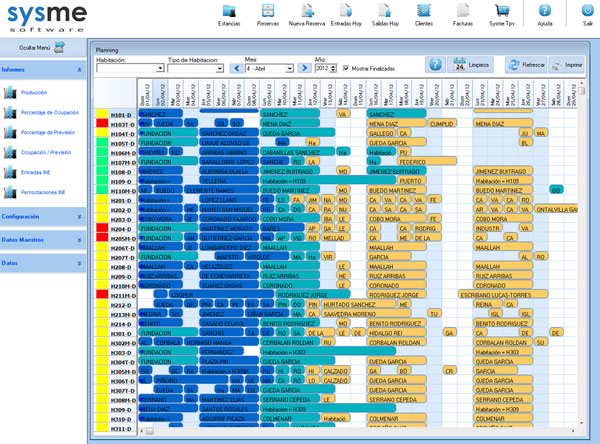The width and height of the screenshot is (600, 444).
Task: Click vertical scrollbar down arrow
Action: tap(582, 423)
